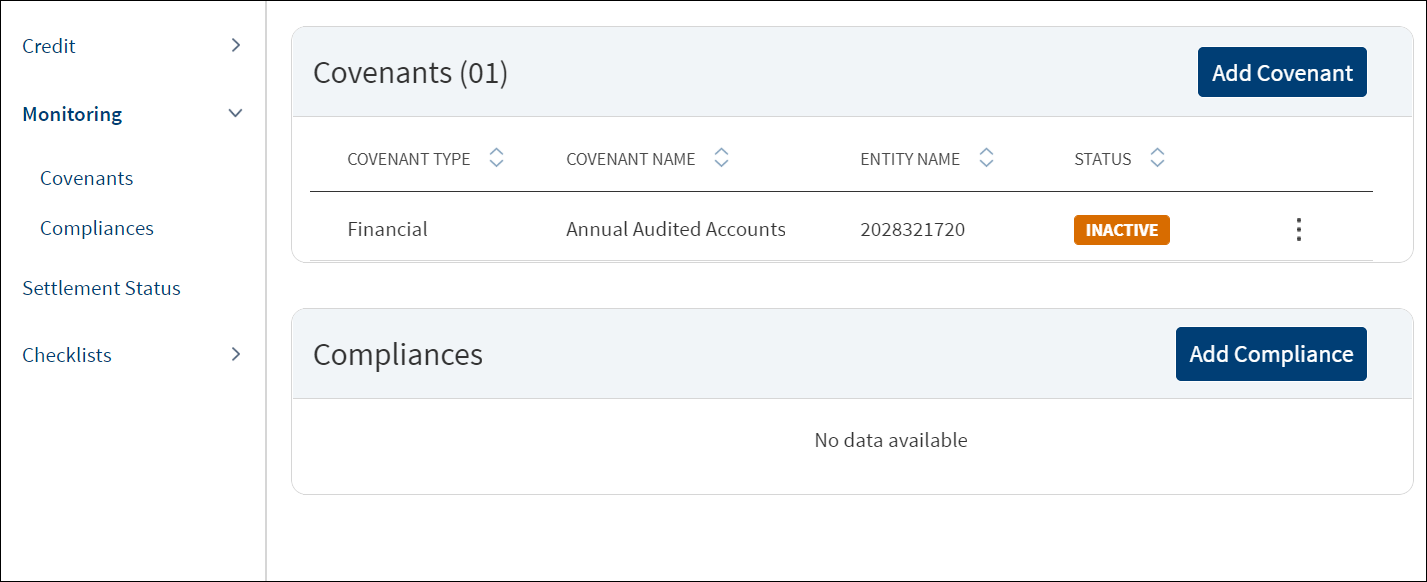1427x582 pixels.
Task: Sort by Status column icon
Action: 1157,158
